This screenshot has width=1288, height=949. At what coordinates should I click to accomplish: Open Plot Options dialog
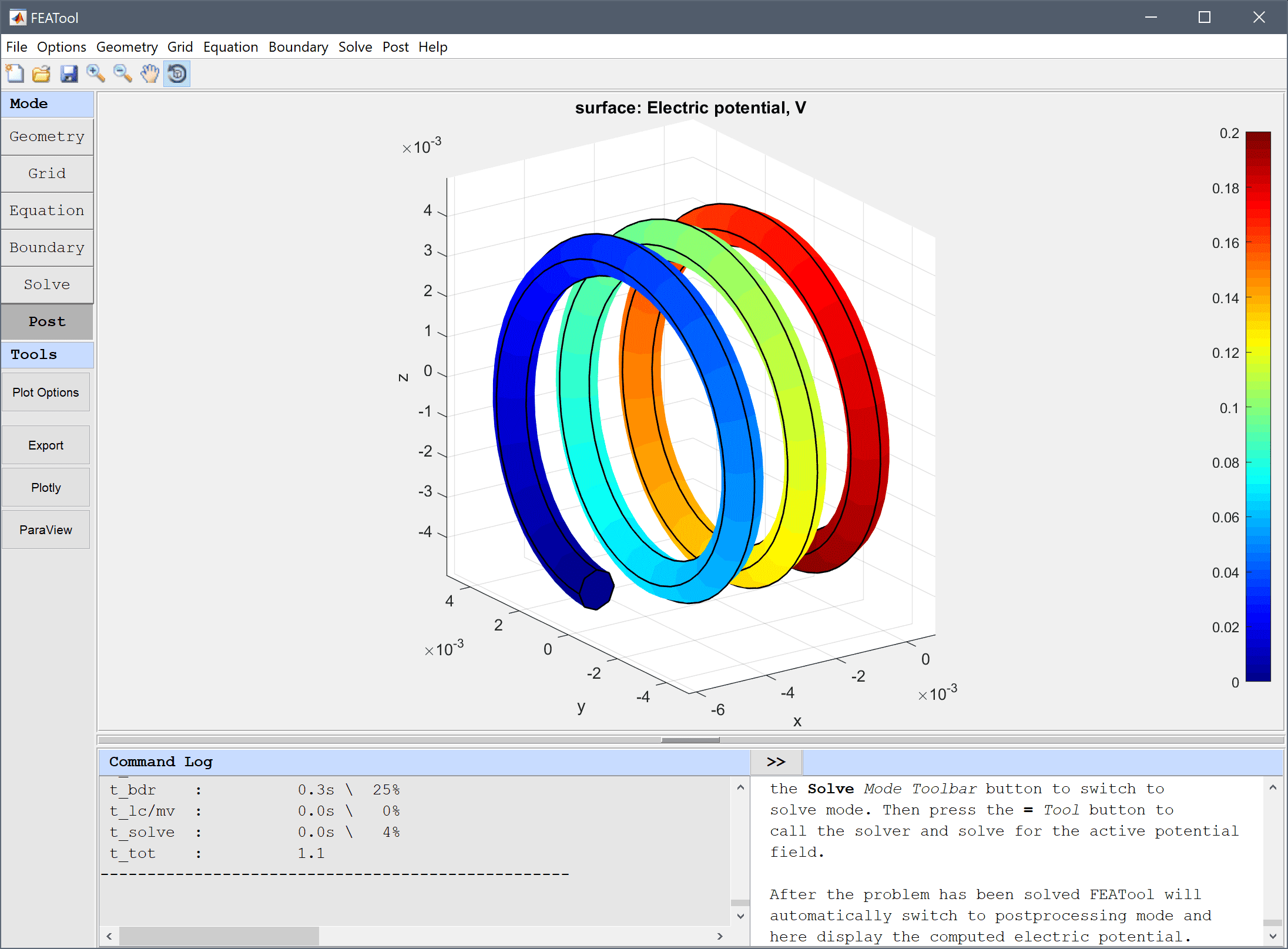[x=46, y=393]
